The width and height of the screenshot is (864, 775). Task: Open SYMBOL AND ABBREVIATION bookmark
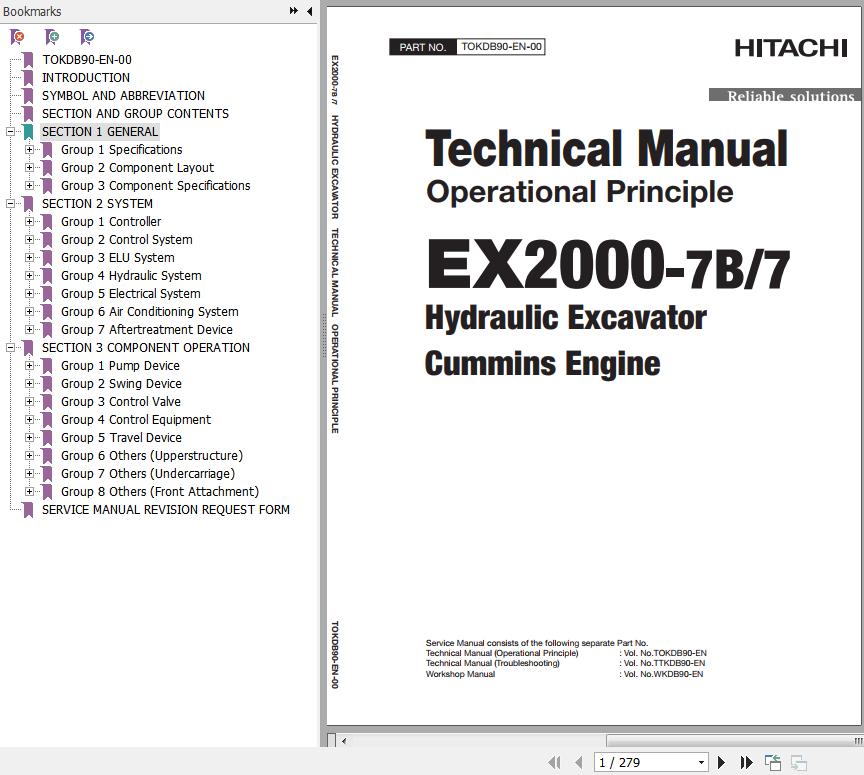tap(123, 96)
